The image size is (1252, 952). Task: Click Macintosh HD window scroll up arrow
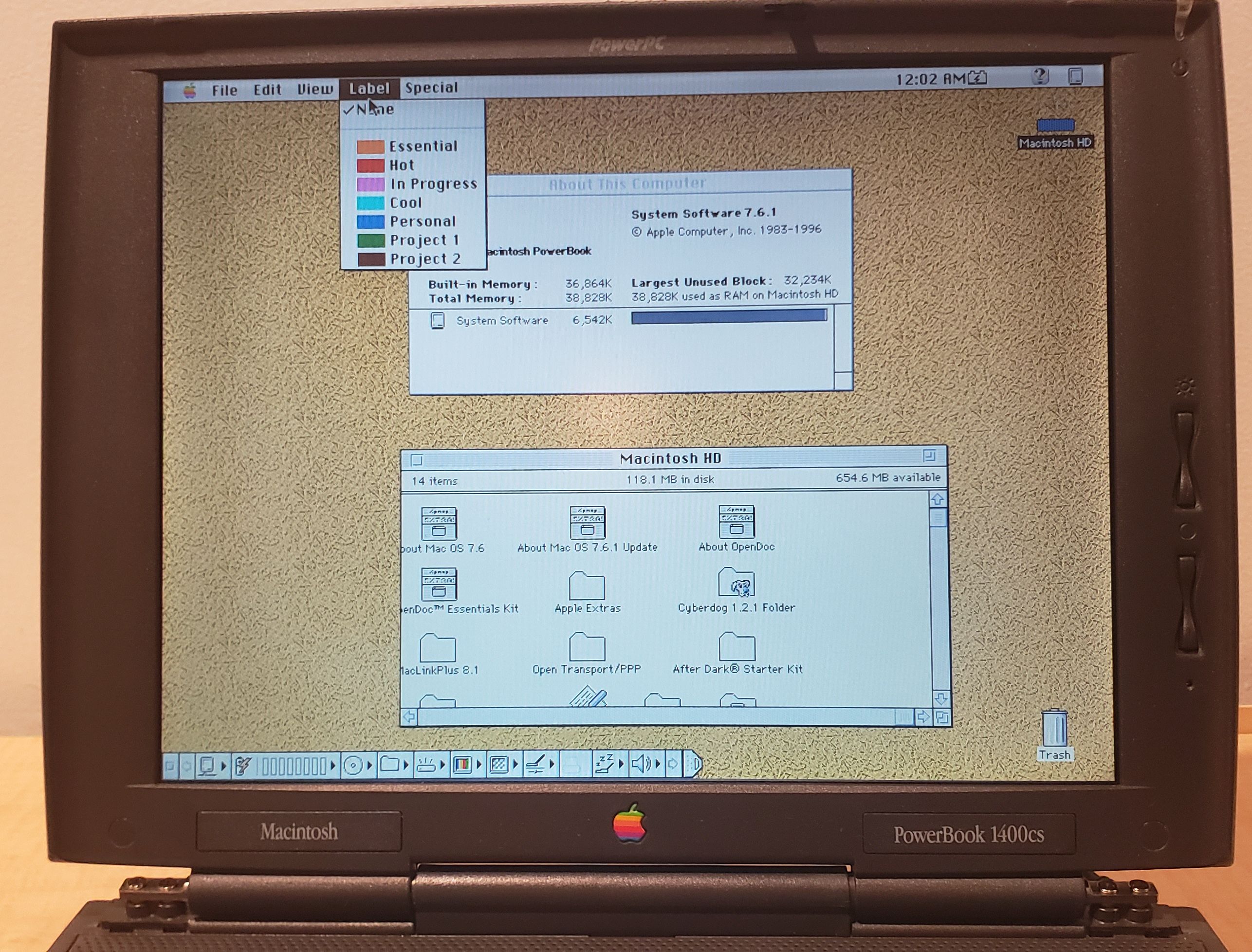[938, 499]
